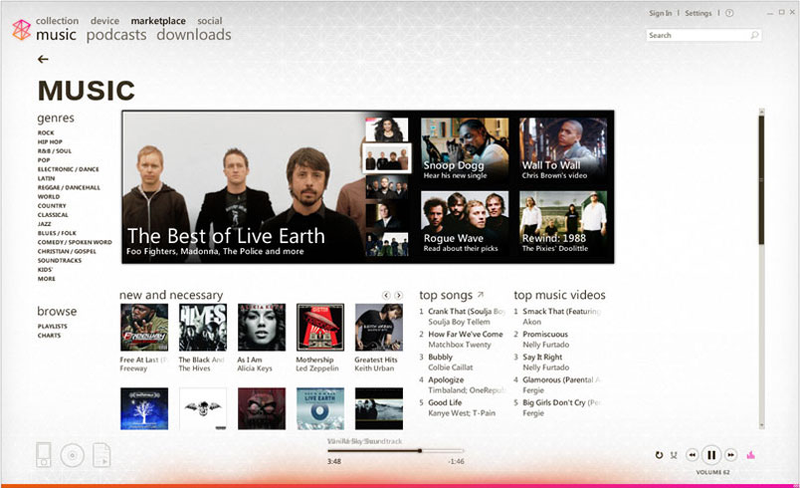The image size is (800, 488).
Task: Open Mothership album by Led Zeppelin
Action: 320,327
